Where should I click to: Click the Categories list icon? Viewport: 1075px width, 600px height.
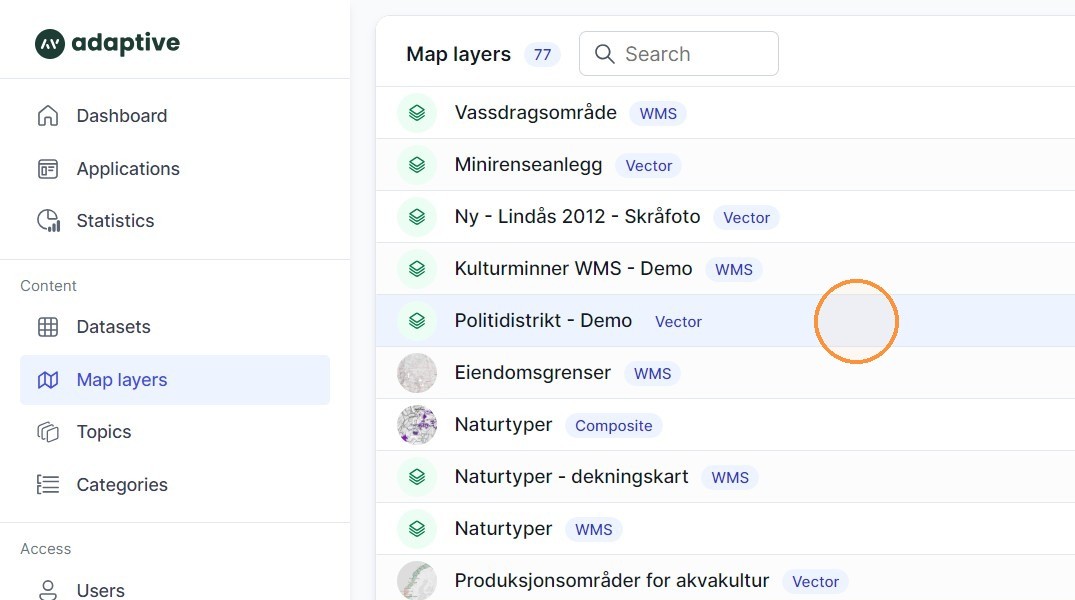(48, 485)
